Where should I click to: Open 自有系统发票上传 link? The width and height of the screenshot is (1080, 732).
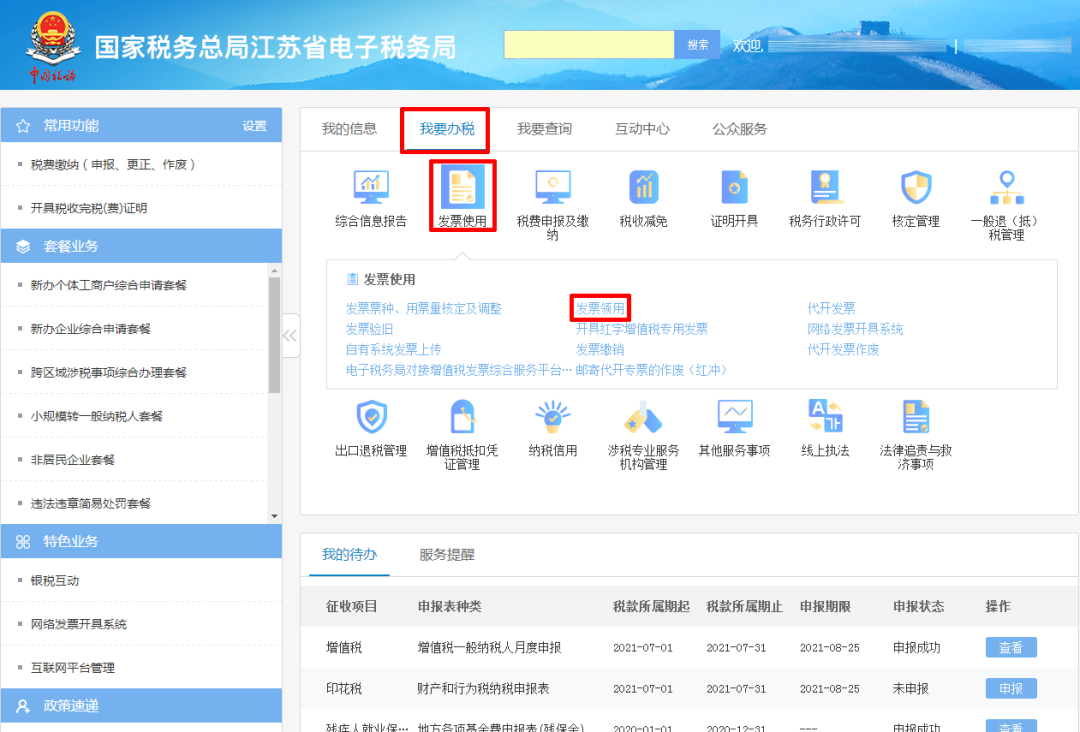pyautogui.click(x=393, y=349)
